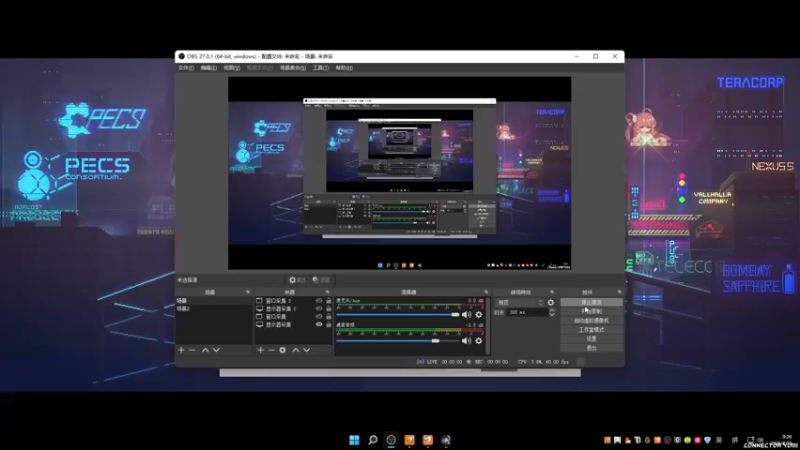Pop out the 混音器 dock icon
This screenshot has height=450, width=800.
click(486, 292)
